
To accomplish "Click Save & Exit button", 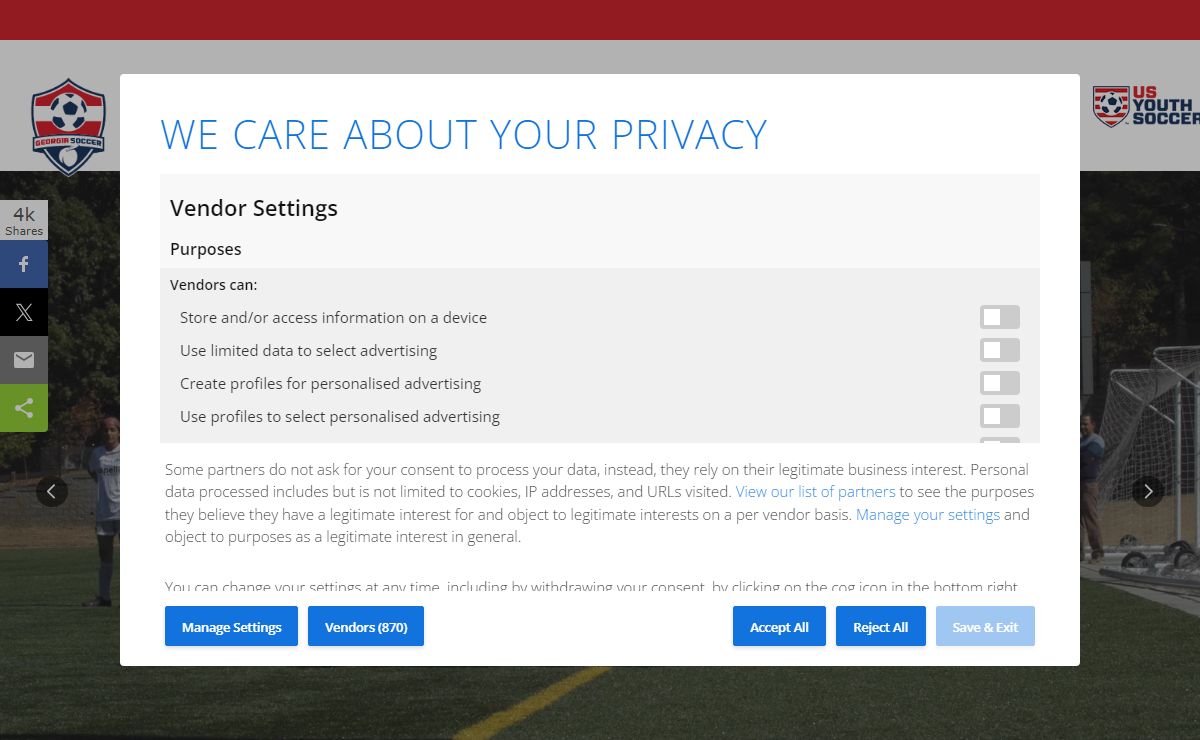I will tap(985, 626).
